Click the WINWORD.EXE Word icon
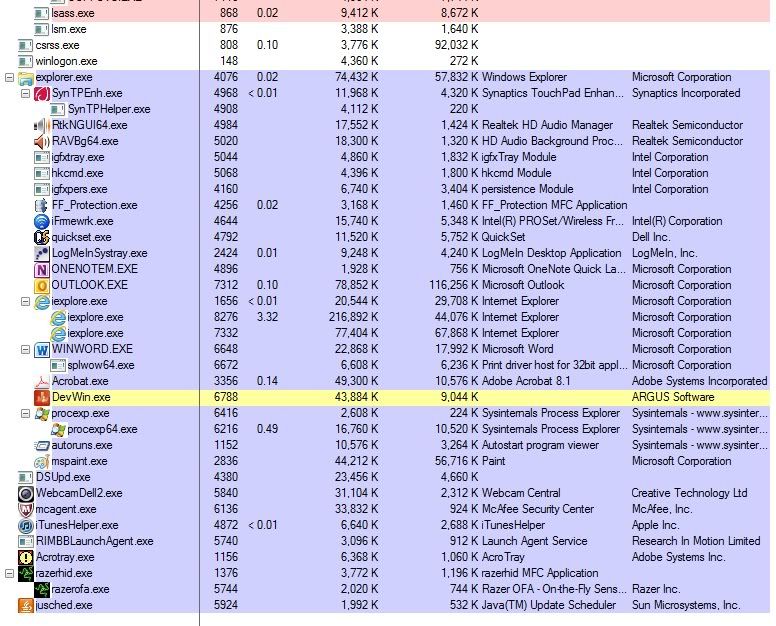The width and height of the screenshot is (776, 626). [42, 349]
